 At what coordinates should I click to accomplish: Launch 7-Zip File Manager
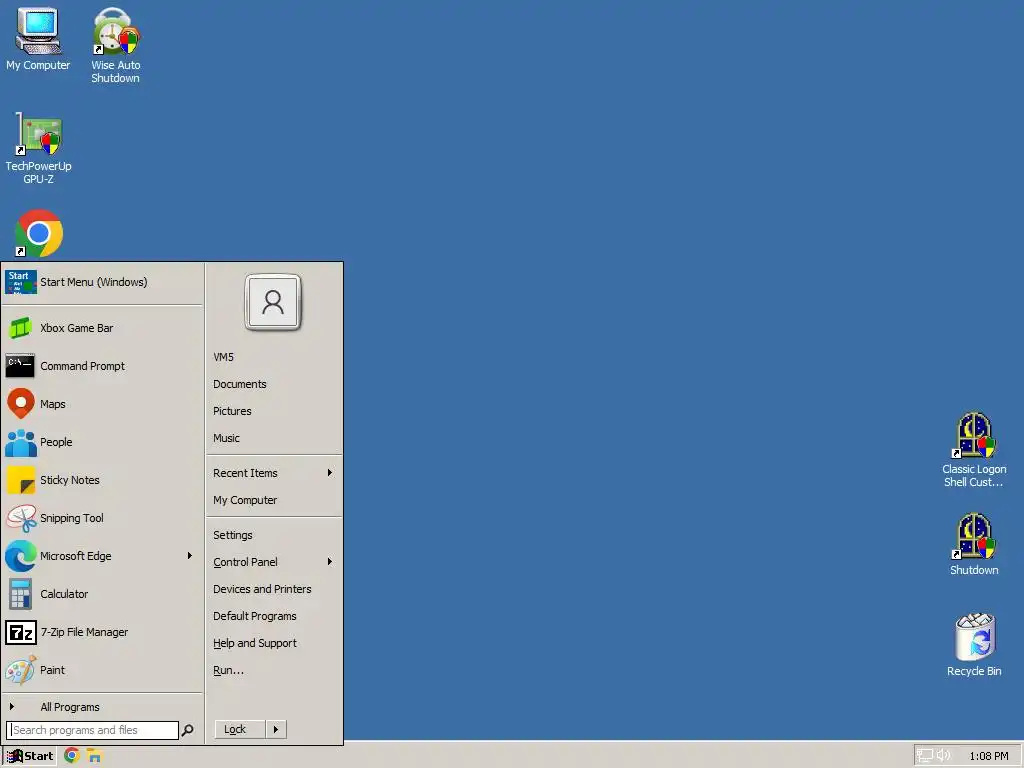tap(103, 632)
